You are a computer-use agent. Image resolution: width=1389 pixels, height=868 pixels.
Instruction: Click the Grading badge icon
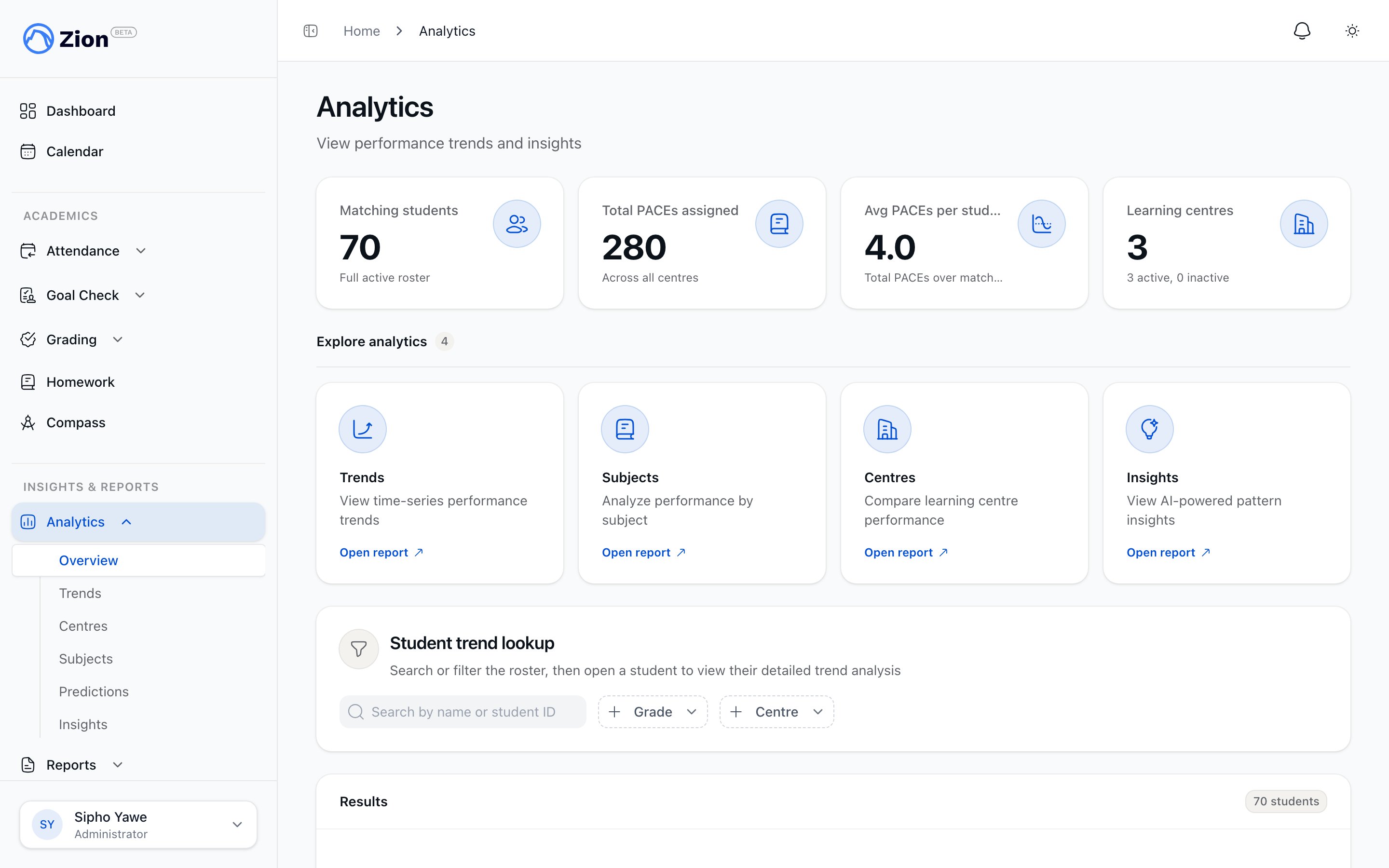click(x=28, y=339)
